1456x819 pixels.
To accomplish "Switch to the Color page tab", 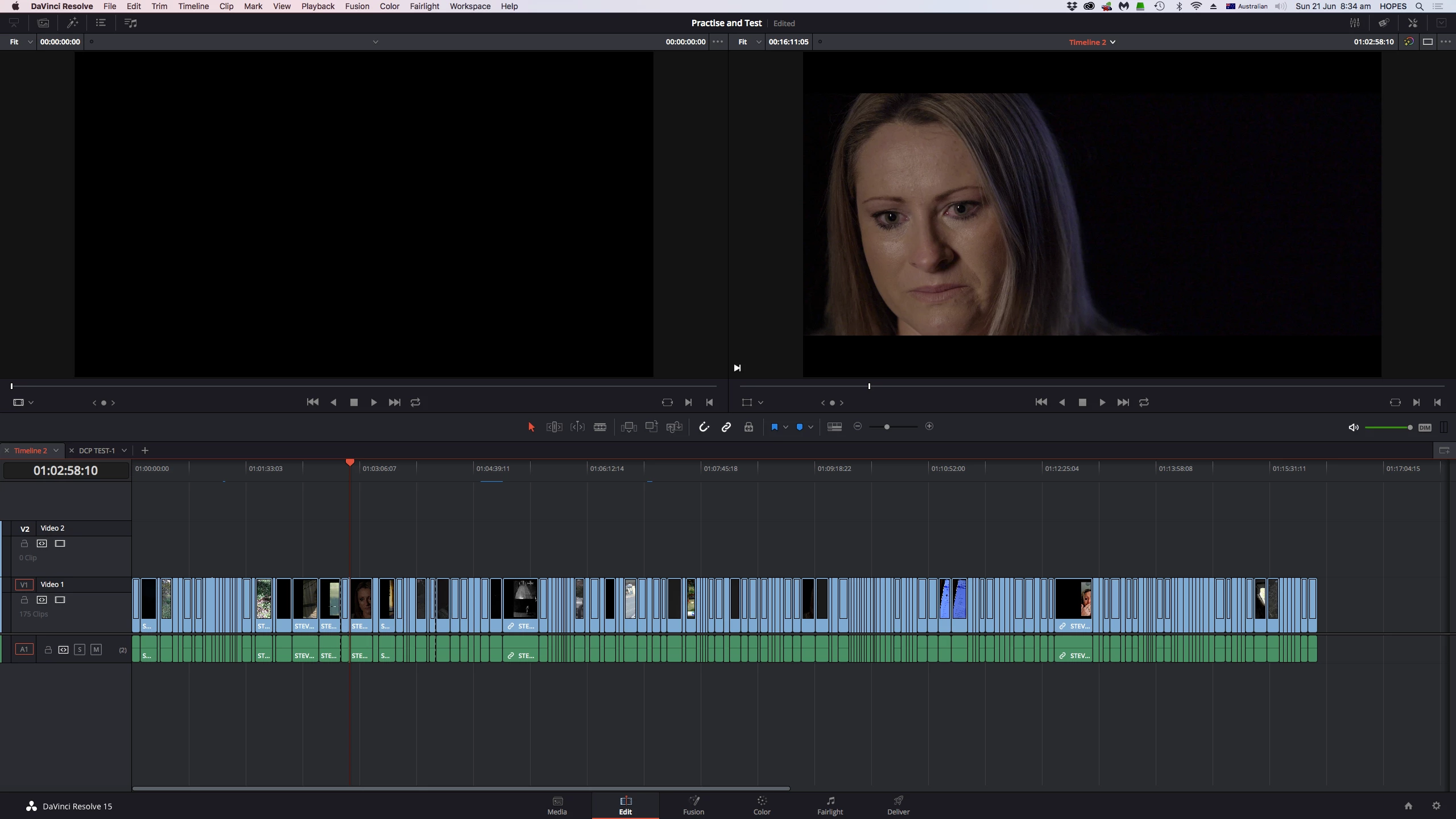I will coord(762,805).
